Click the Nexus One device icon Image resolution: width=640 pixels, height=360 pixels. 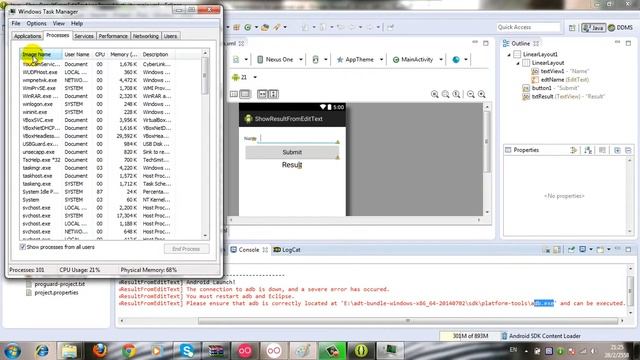260,60
